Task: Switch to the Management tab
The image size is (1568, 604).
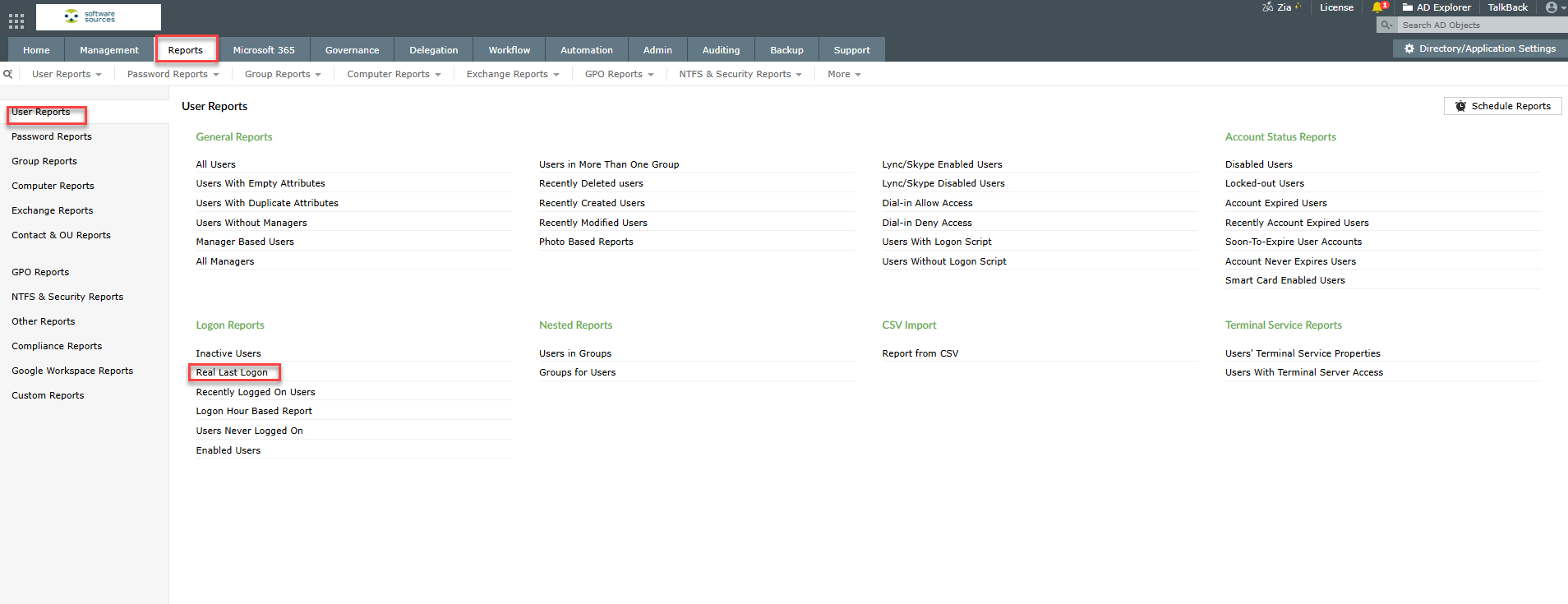Action: [x=109, y=50]
